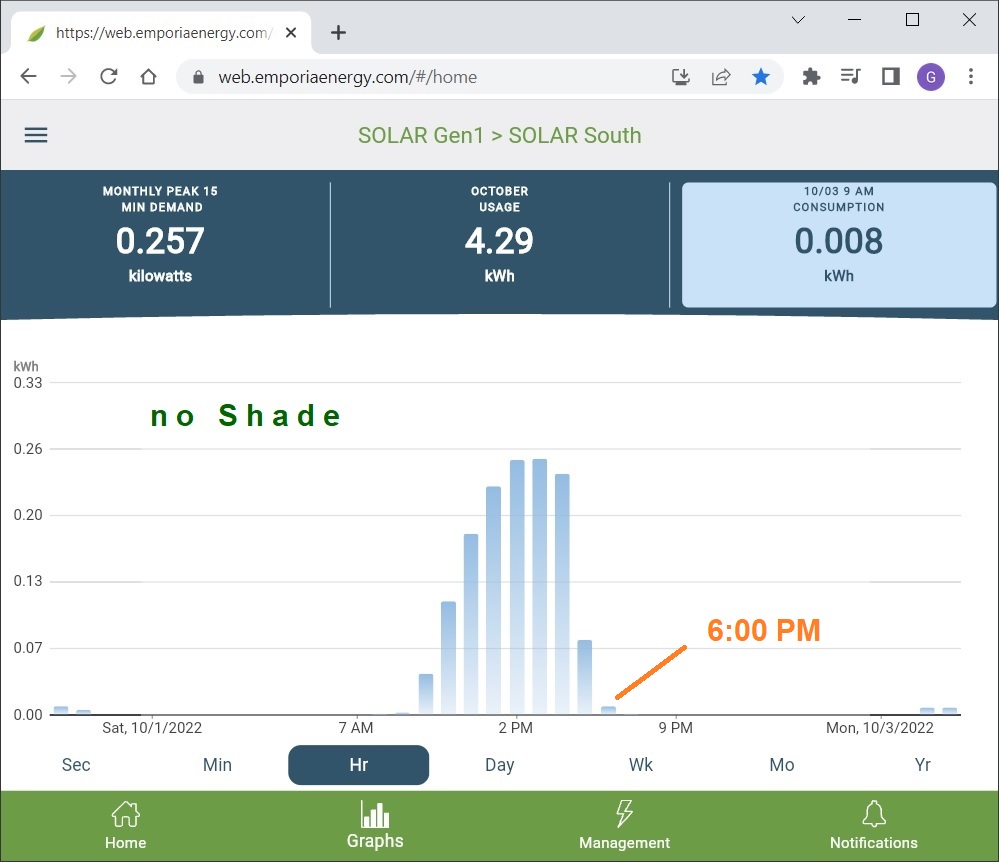Click the browser home button
This screenshot has height=862, width=999.
(x=148, y=77)
